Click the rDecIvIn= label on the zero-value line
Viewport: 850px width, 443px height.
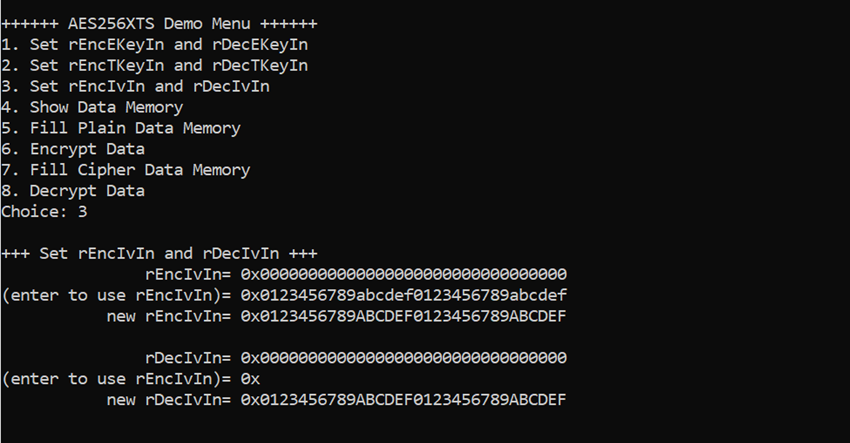[188, 358]
